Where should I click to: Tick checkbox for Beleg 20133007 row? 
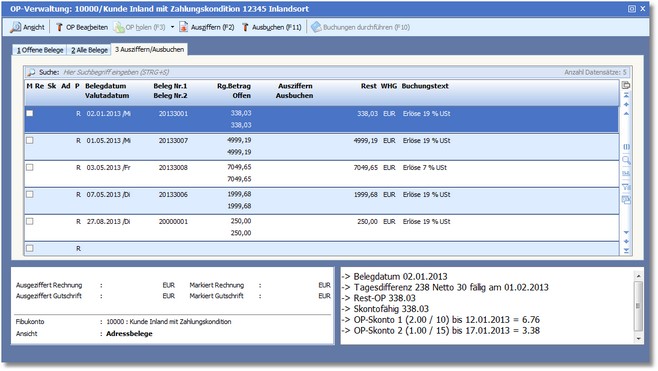tap(30, 141)
